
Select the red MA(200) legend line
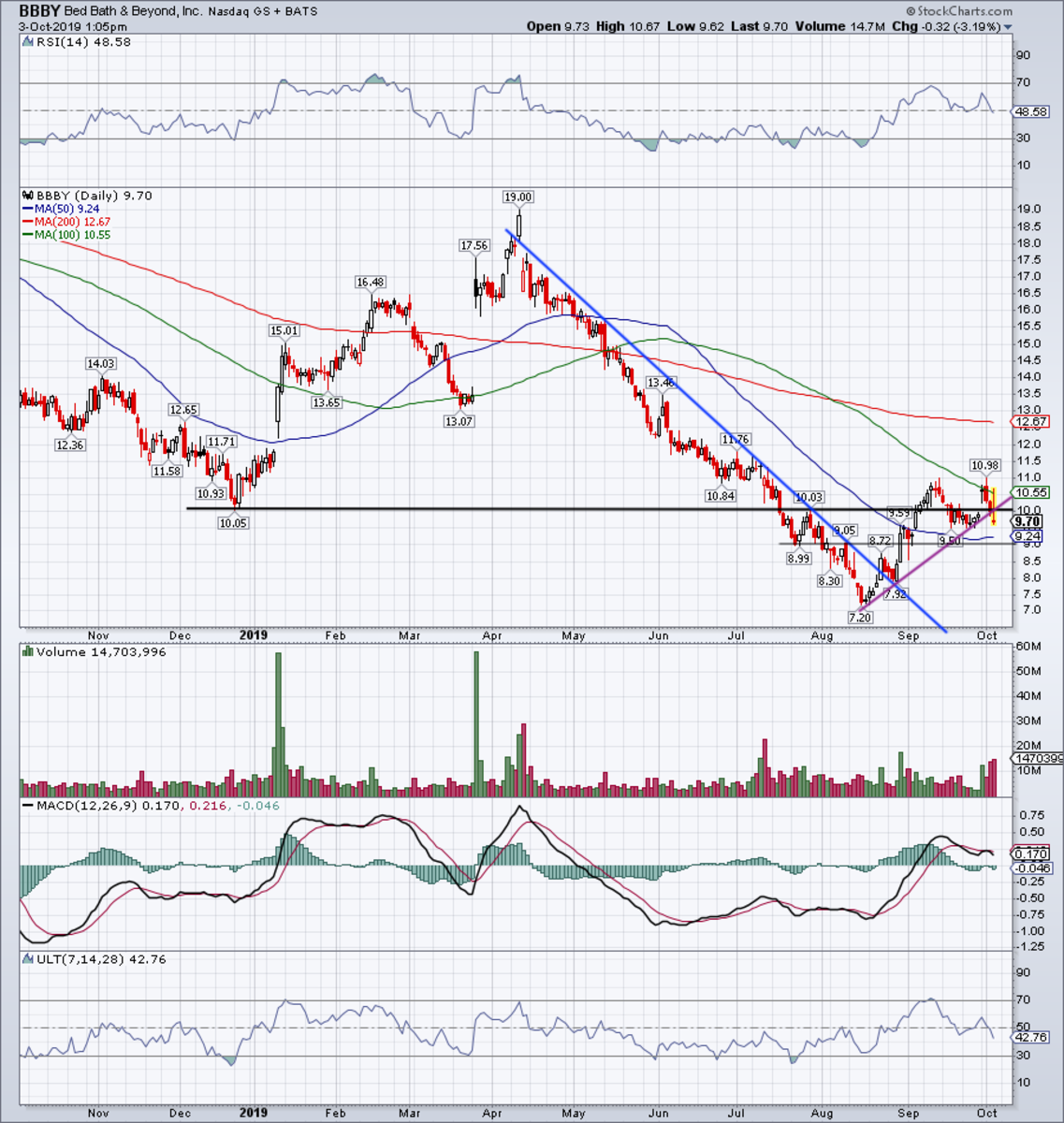(27, 222)
